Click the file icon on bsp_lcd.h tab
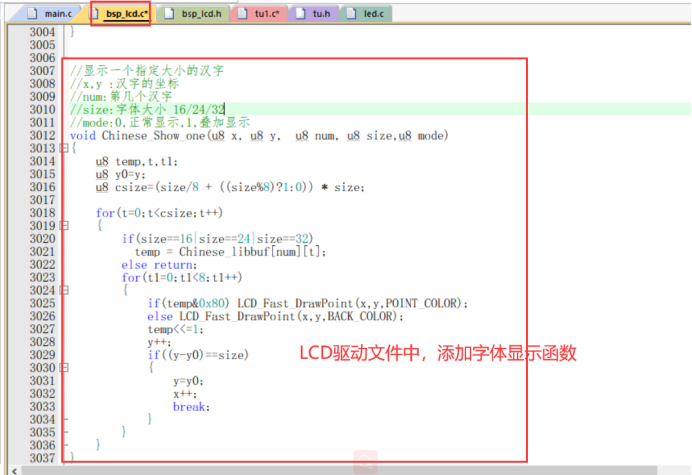Screen dimensions: 692x475 (169, 14)
